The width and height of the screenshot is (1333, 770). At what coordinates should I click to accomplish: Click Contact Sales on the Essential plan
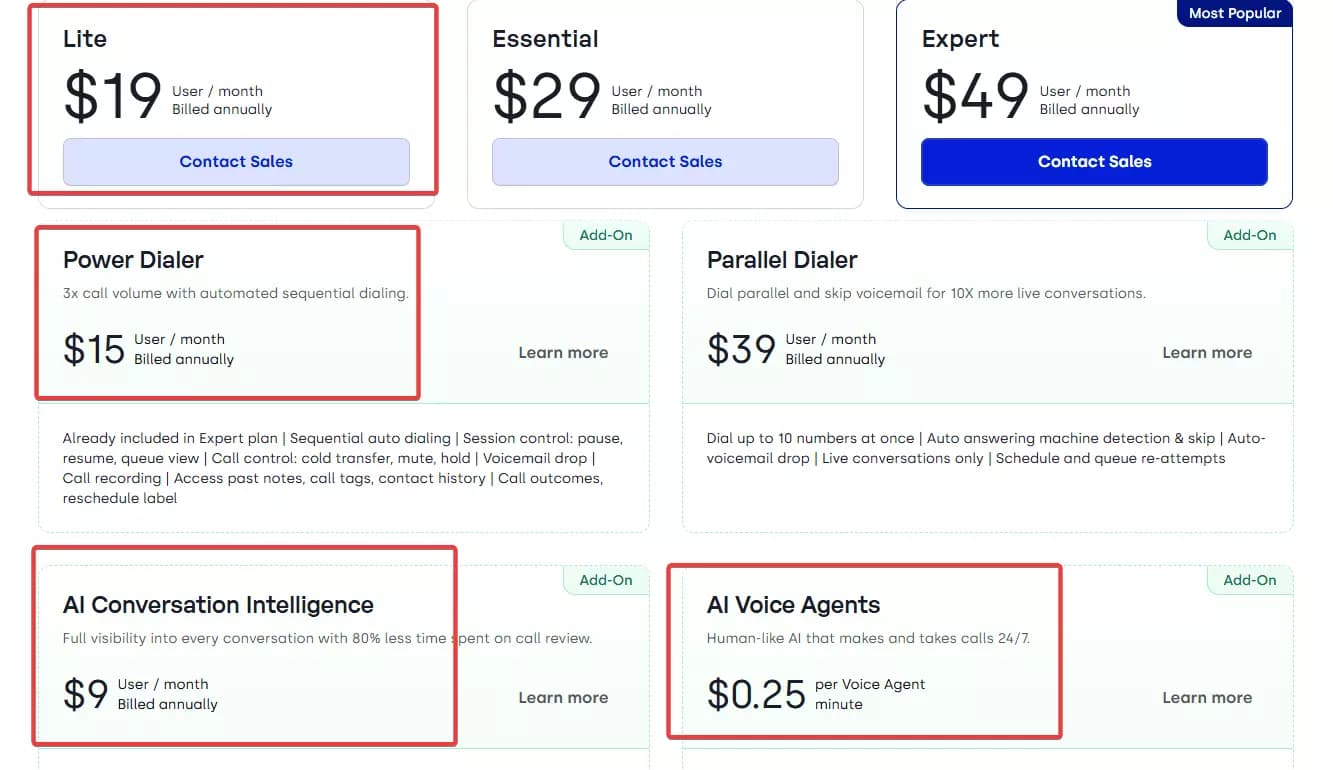coord(665,161)
